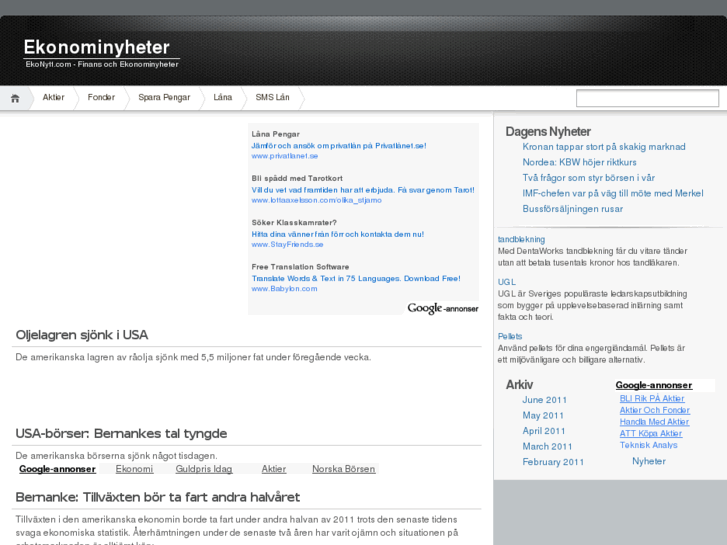Click Google-annonser label in link bar
727x545 pixels.
(57, 469)
